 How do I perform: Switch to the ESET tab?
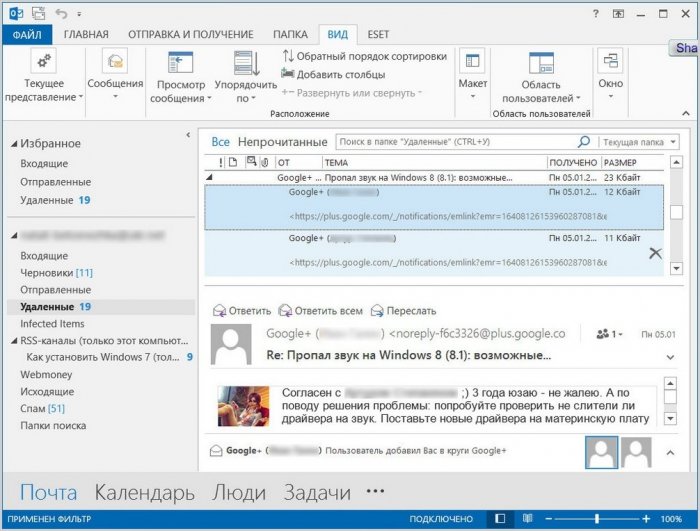point(378,34)
